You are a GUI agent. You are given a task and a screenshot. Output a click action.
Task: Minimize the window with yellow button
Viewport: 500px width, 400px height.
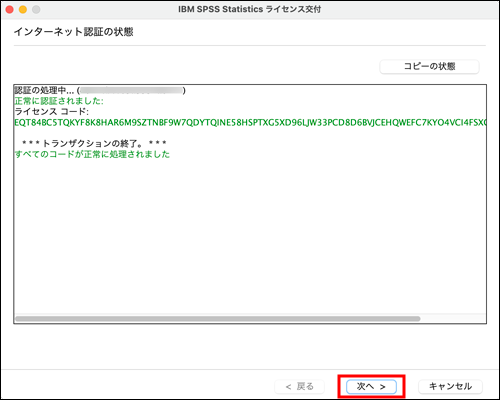click(23, 10)
